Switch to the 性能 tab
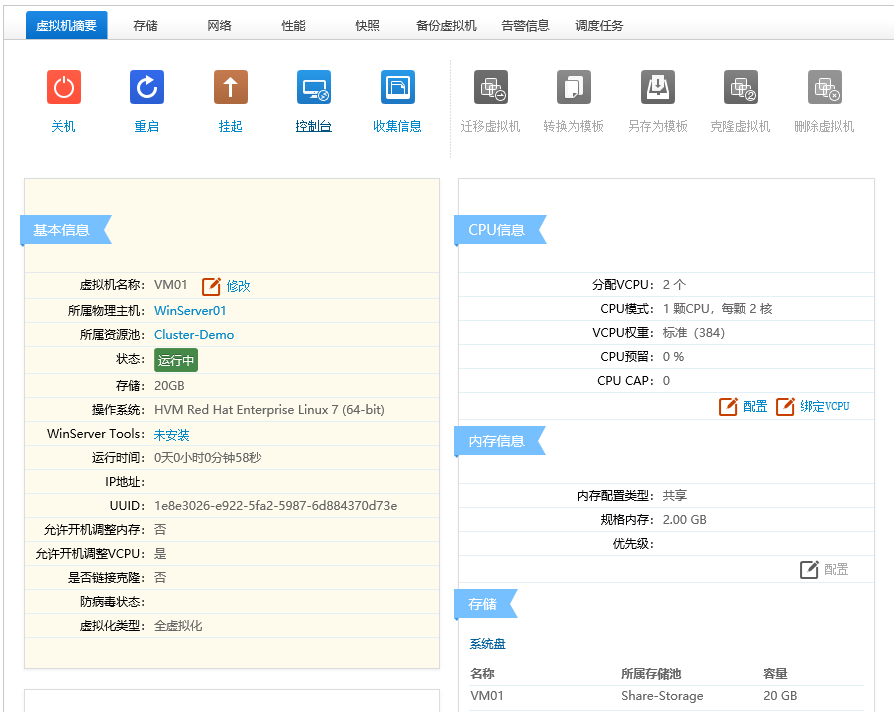Image resolution: width=894 pixels, height=712 pixels. coord(294,26)
